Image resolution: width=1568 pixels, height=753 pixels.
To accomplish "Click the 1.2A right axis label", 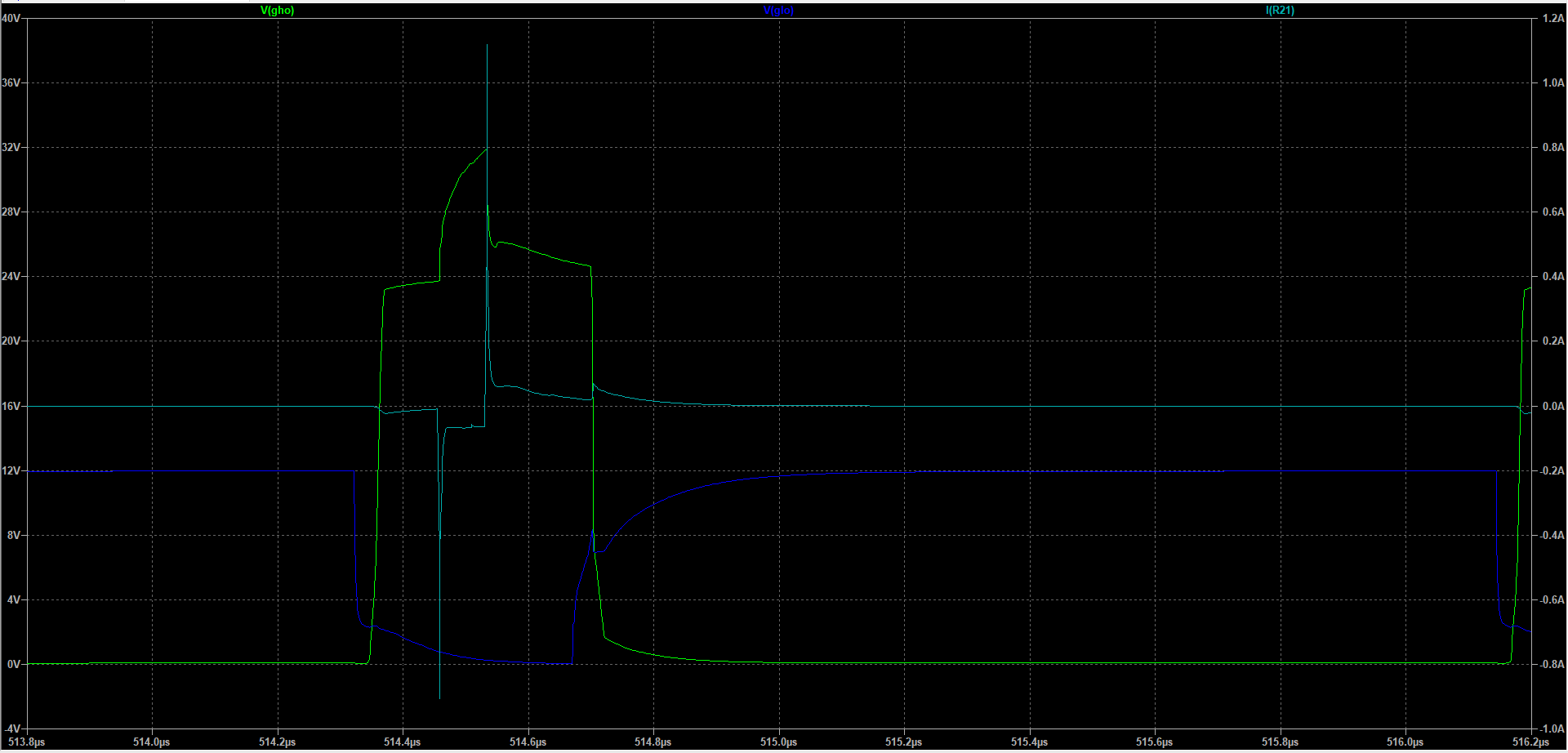I will tap(1553, 18).
